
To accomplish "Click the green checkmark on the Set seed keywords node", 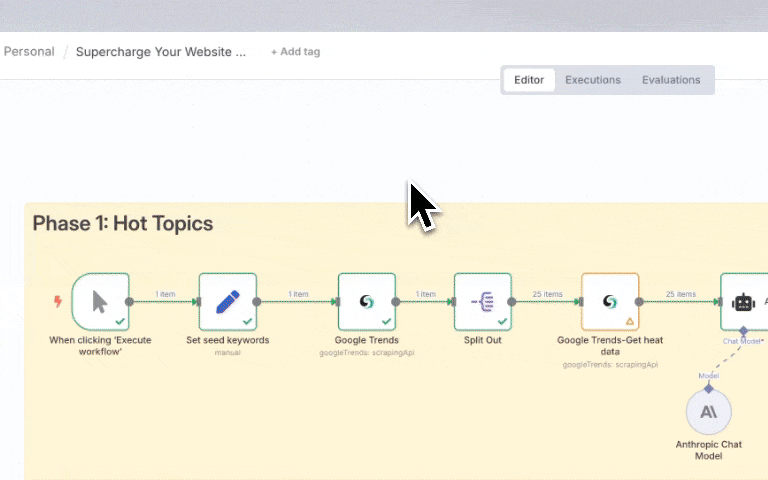I will [x=247, y=321].
